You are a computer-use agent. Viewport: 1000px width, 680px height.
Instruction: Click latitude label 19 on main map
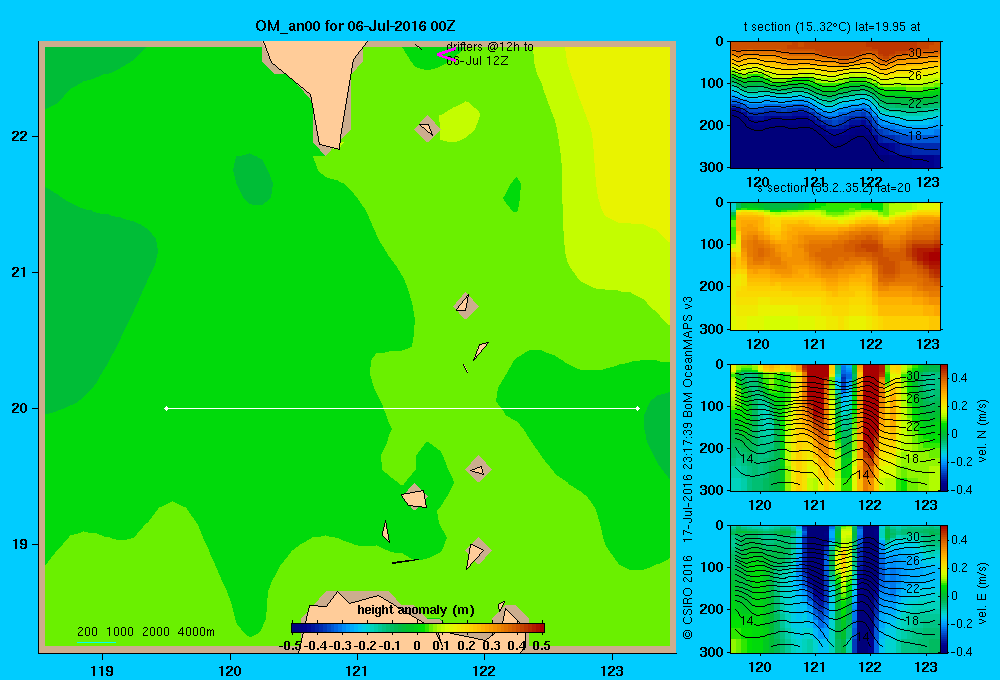pos(20,544)
